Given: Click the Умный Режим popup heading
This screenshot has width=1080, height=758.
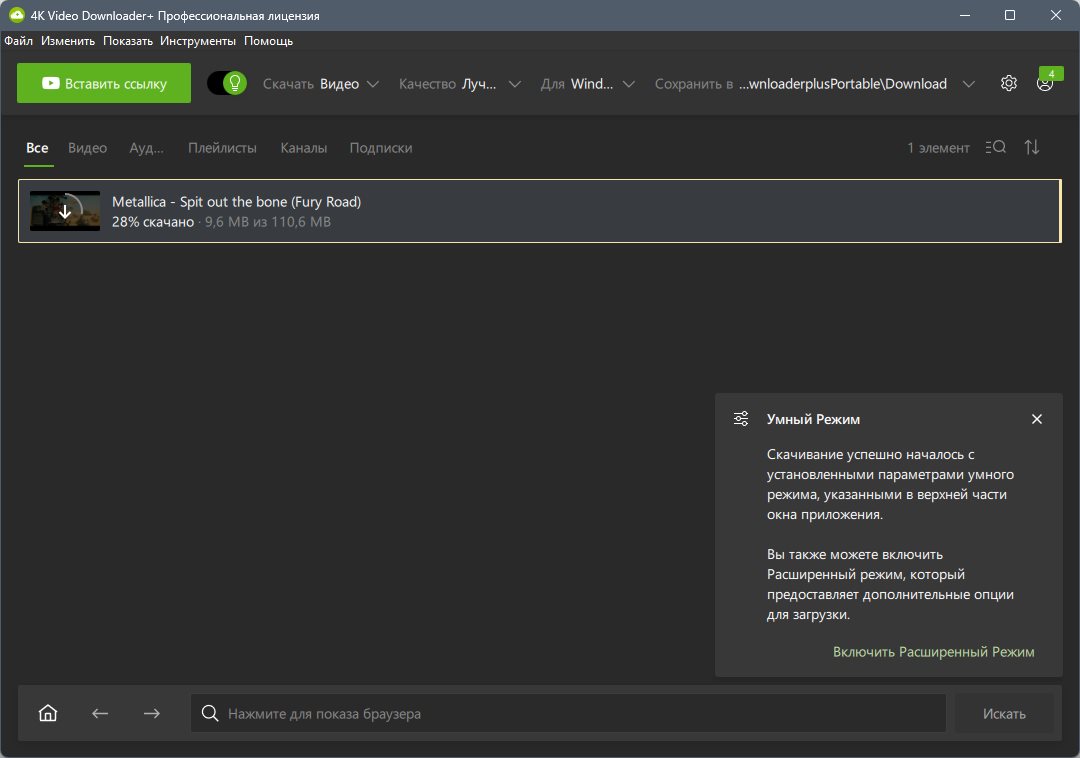Looking at the screenshot, I should (813, 419).
